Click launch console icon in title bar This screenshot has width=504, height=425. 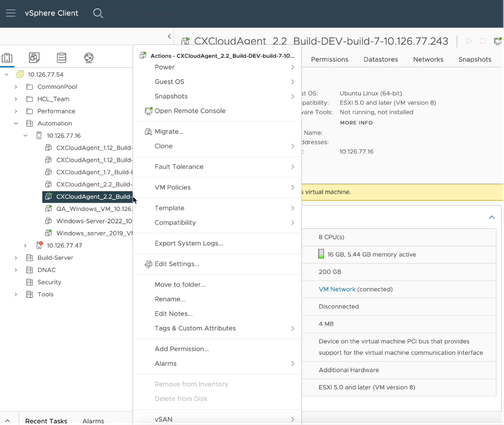click(x=498, y=41)
